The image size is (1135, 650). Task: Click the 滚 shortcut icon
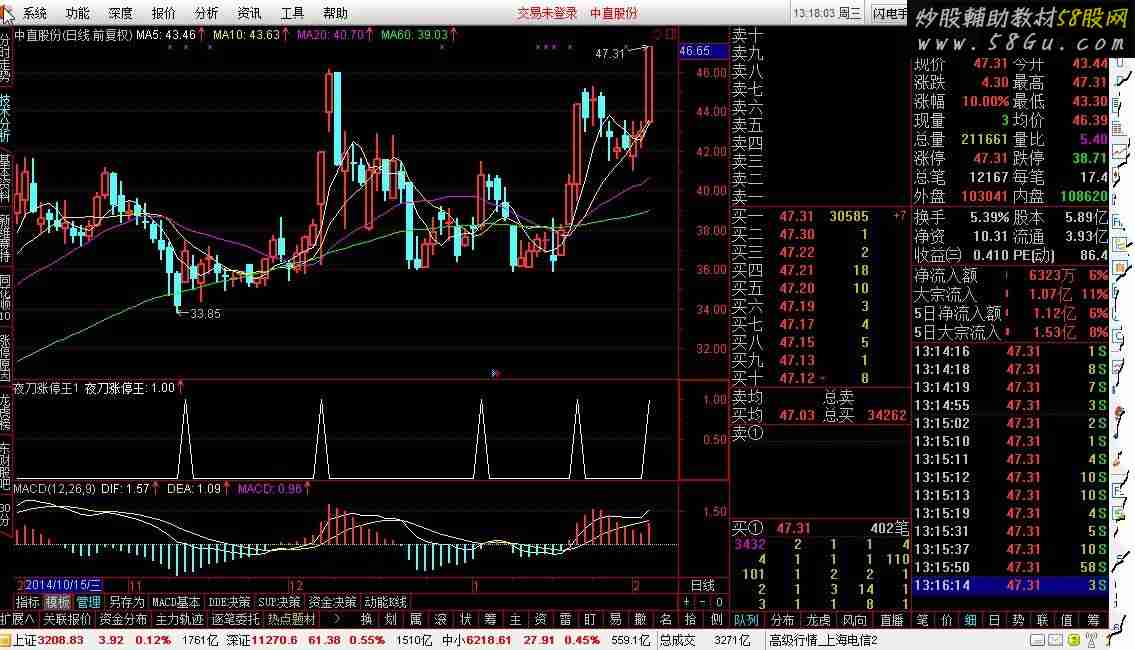tap(441, 620)
